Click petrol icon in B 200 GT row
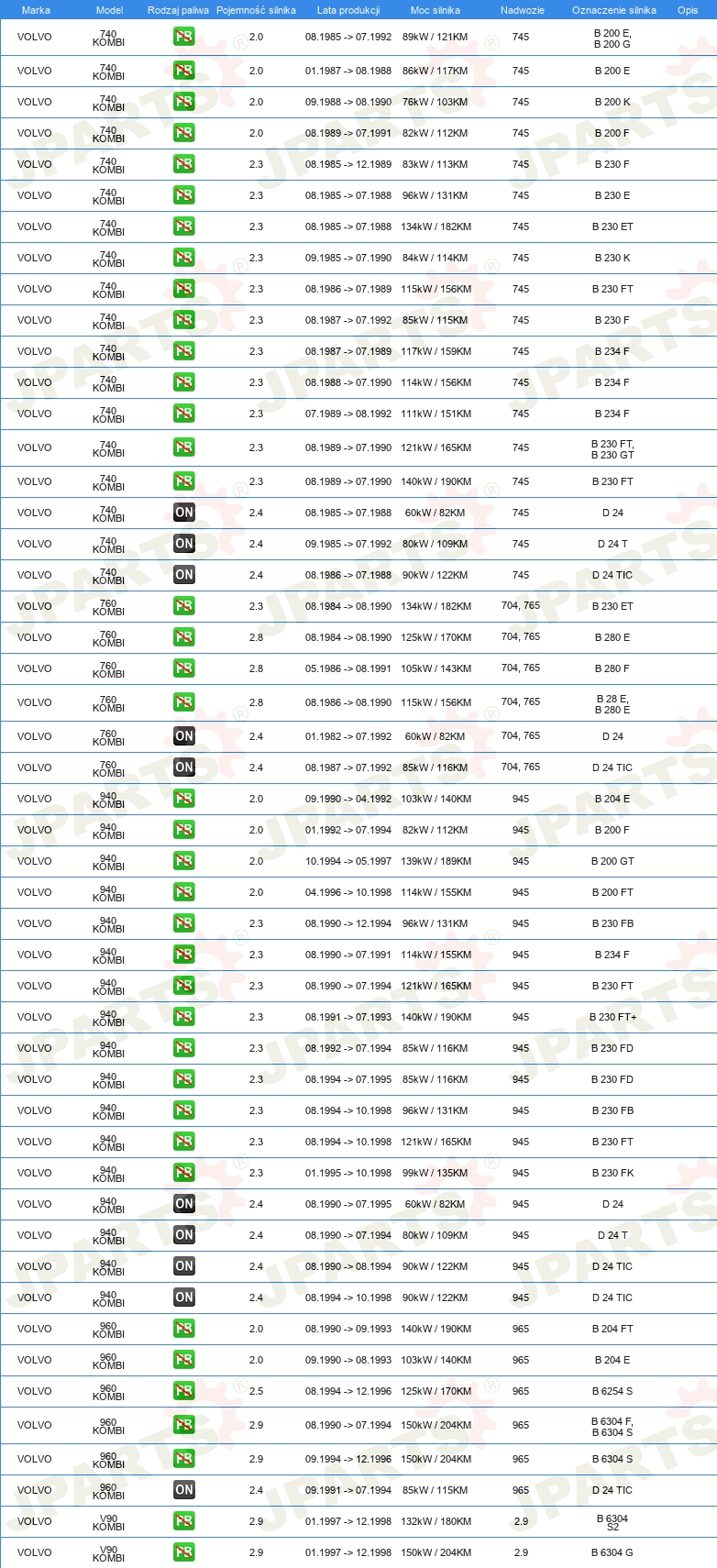This screenshot has width=717, height=1568. (x=184, y=861)
